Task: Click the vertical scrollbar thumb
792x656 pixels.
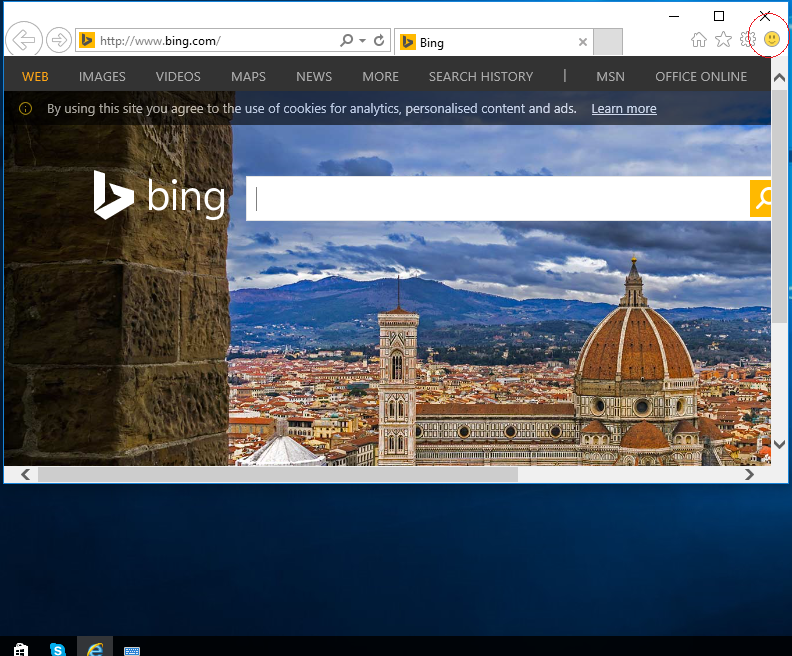Action: [x=779, y=207]
